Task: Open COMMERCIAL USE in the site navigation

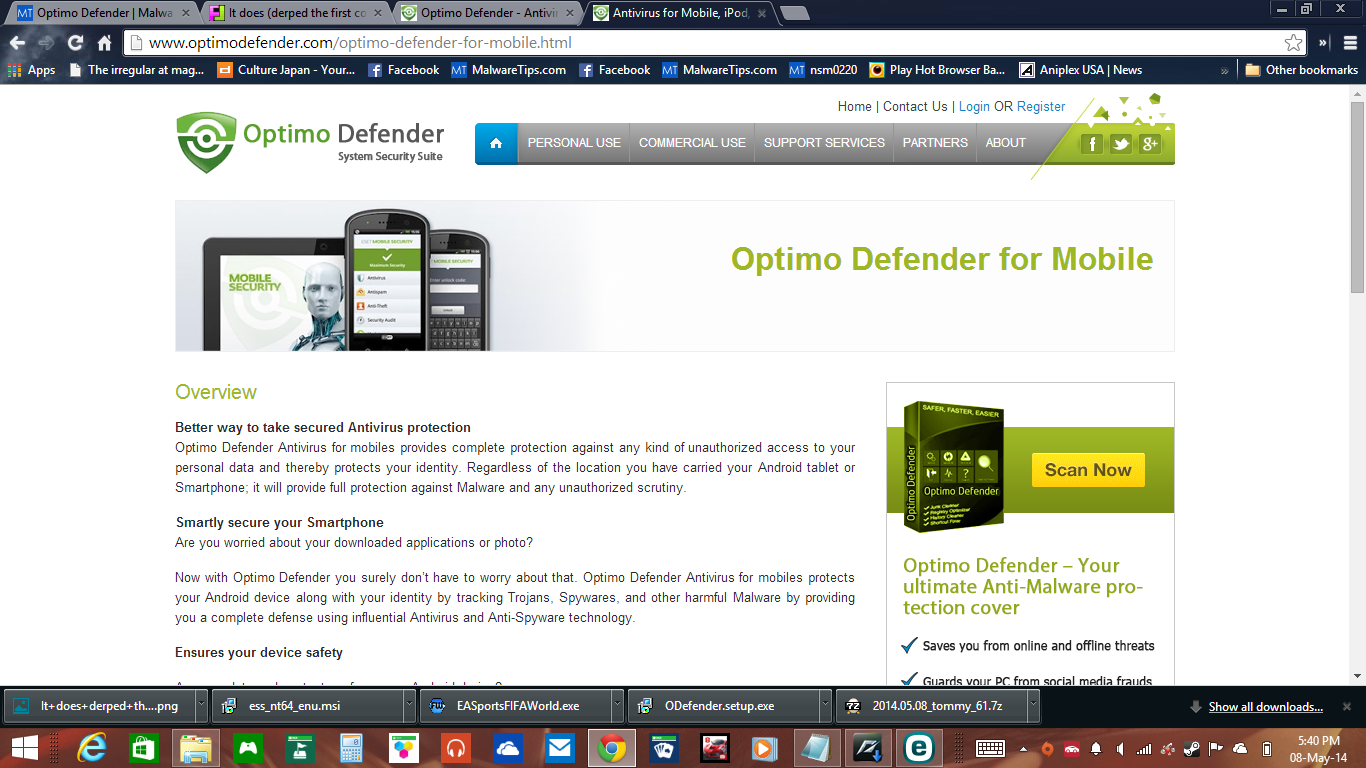Action: 692,143
